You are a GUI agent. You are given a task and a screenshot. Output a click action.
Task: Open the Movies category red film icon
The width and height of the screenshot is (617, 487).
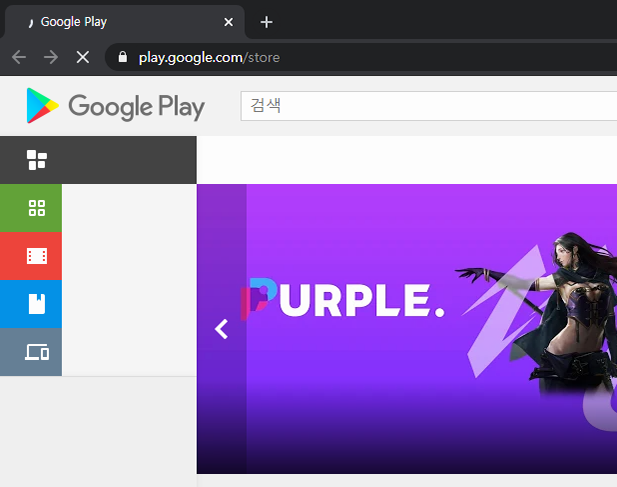click(37, 256)
